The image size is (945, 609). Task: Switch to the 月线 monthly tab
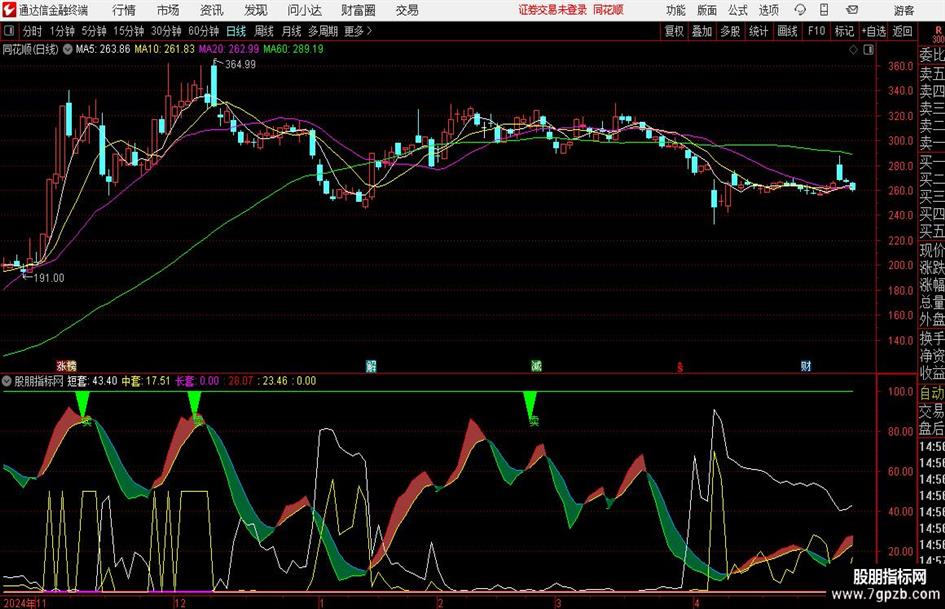pyautogui.click(x=292, y=31)
